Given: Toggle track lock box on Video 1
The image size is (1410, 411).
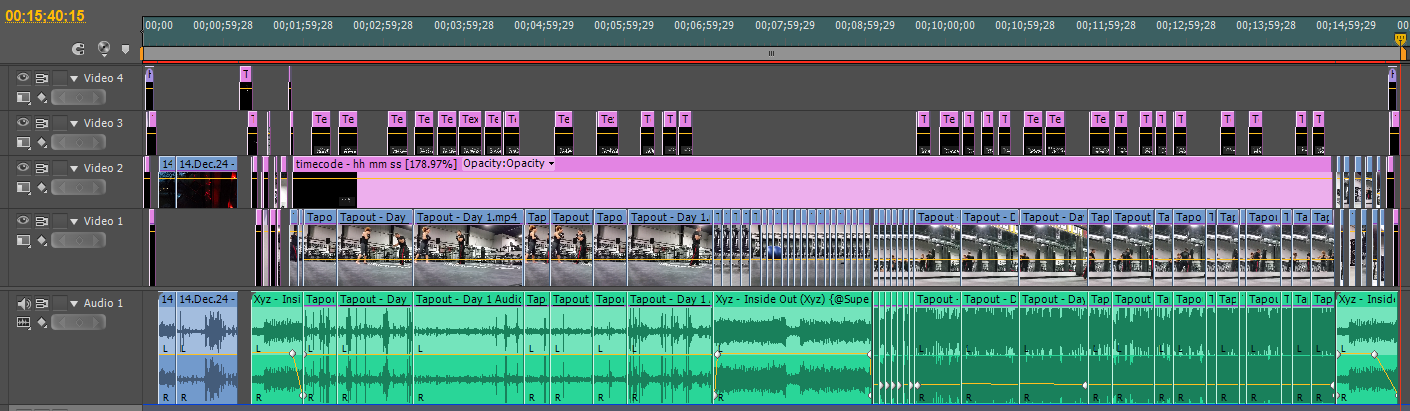Looking at the screenshot, I should (59, 221).
